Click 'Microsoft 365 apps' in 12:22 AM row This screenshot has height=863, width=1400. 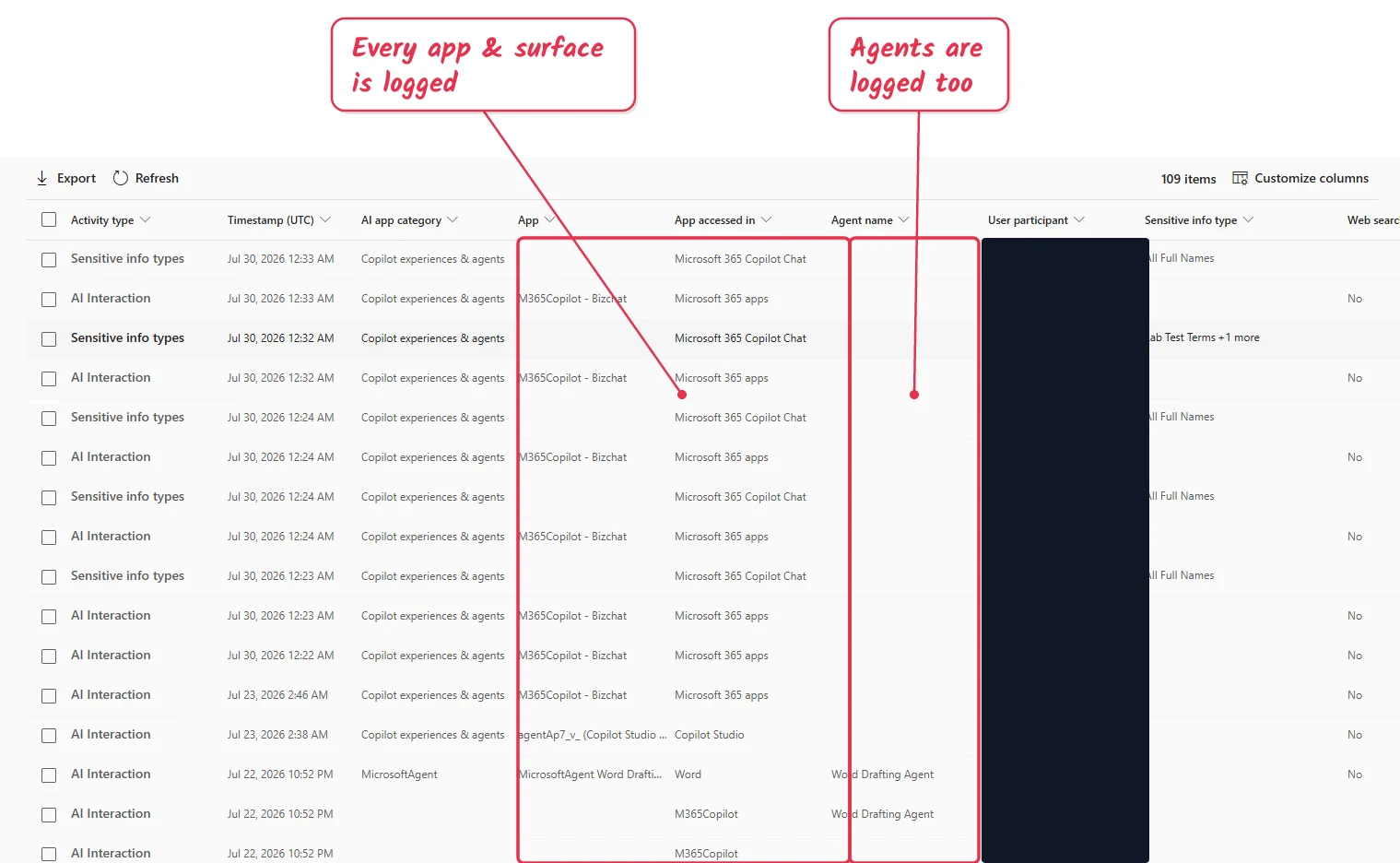[721, 656]
